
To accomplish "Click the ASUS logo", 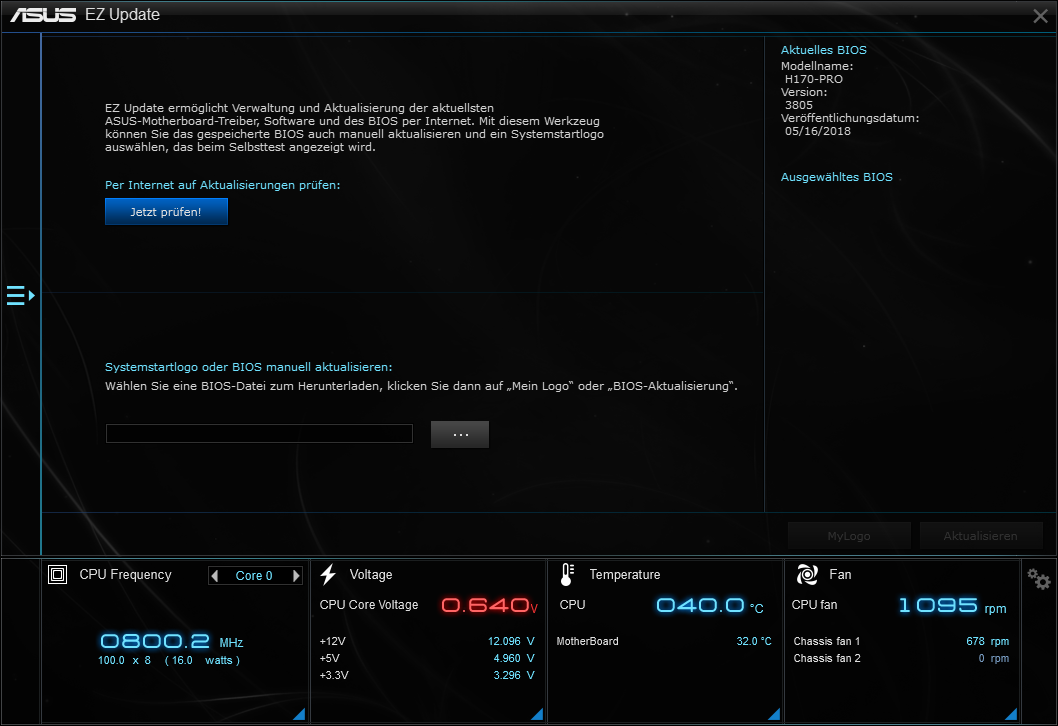I will tap(43, 15).
